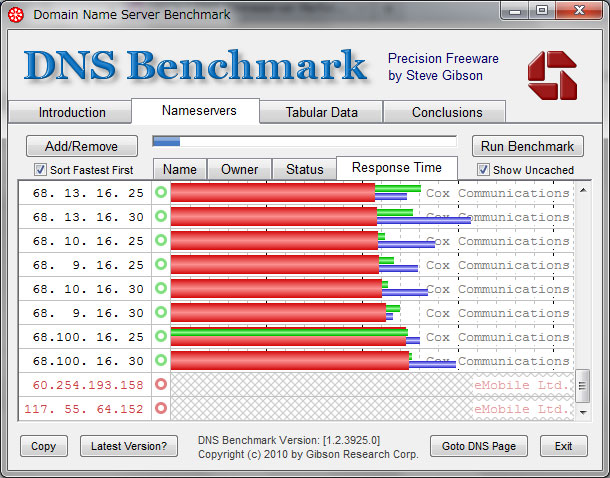Click Latest Version? button
The image size is (610, 478).
coord(129,446)
